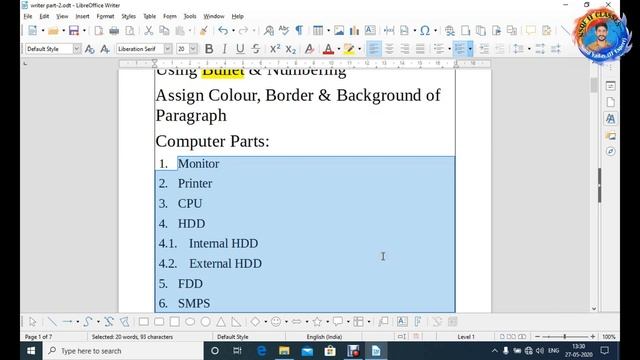640x360 pixels.
Task: Select the Ellipse shape tool
Action: pyautogui.click(x=190, y=322)
